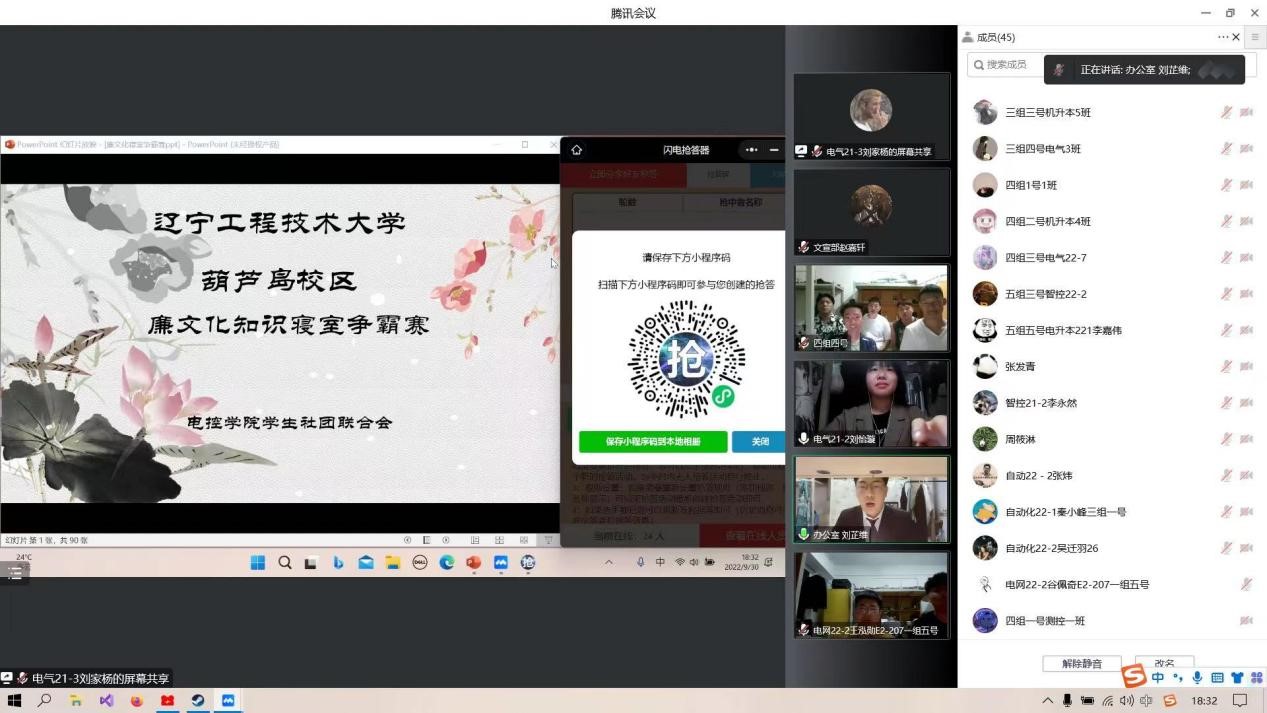The height and width of the screenshot is (713, 1267).
Task: Toggle the camera icon for 张发青
Action: (1246, 367)
